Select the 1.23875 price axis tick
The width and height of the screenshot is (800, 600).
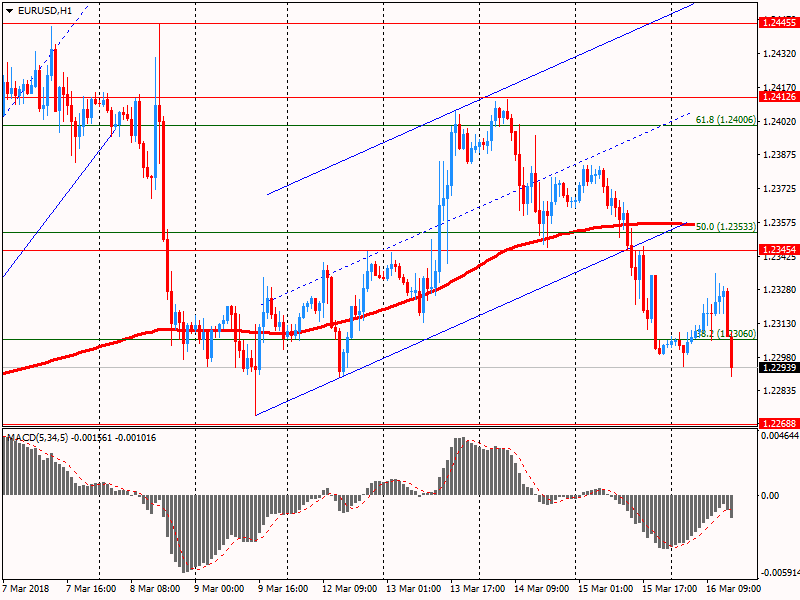tap(780, 155)
